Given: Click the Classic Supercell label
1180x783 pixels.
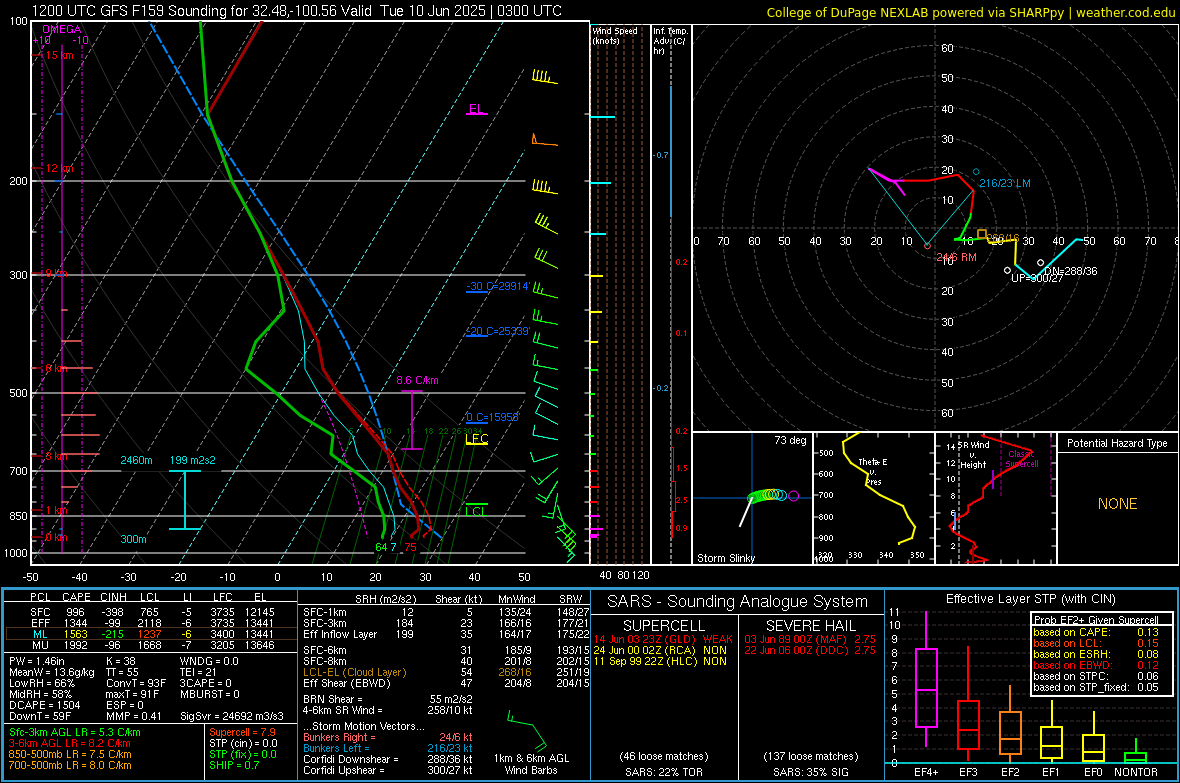Looking at the screenshot, I should coord(1022,459).
